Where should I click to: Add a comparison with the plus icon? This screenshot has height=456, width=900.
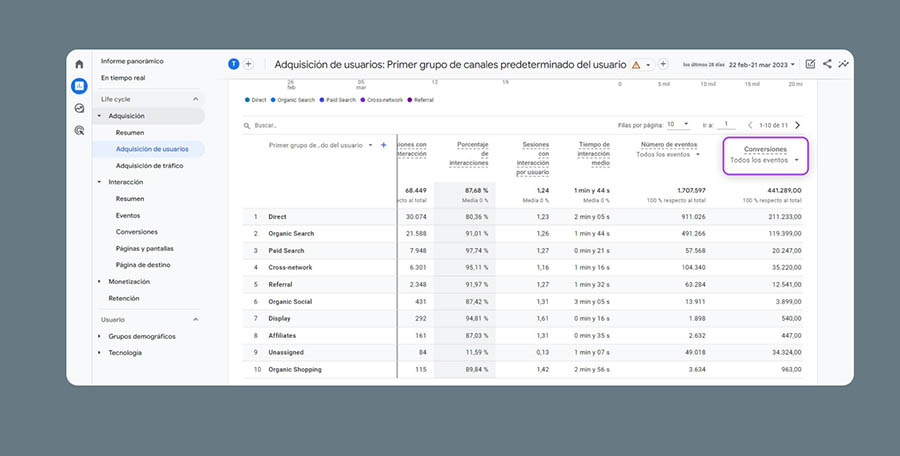click(248, 64)
